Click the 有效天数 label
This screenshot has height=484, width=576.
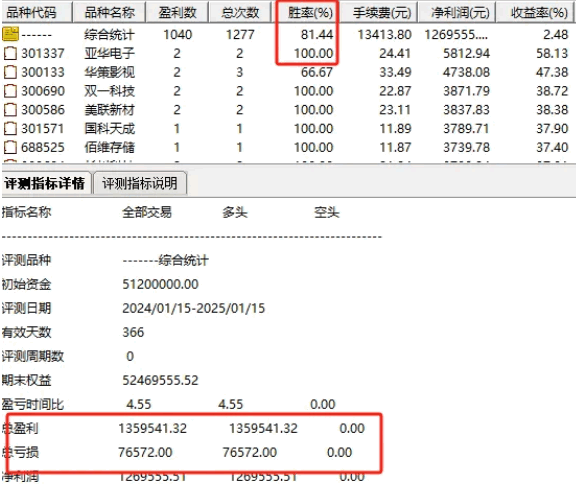click(x=26, y=332)
